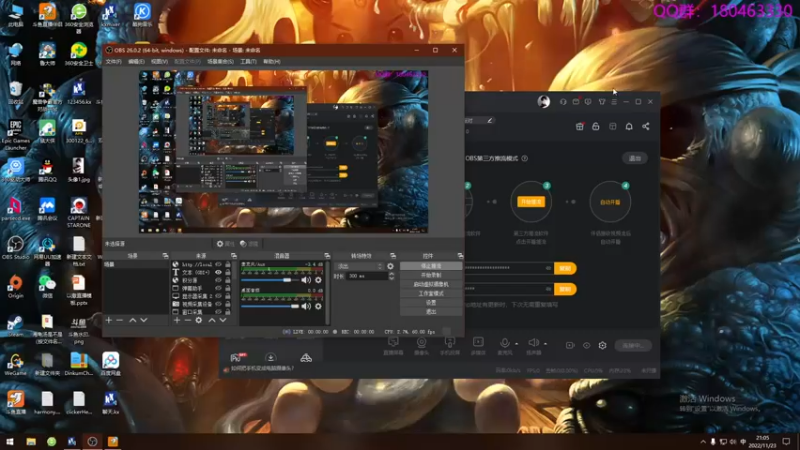
Task: Pop out the Scenes dock panel
Action: click(x=165, y=256)
